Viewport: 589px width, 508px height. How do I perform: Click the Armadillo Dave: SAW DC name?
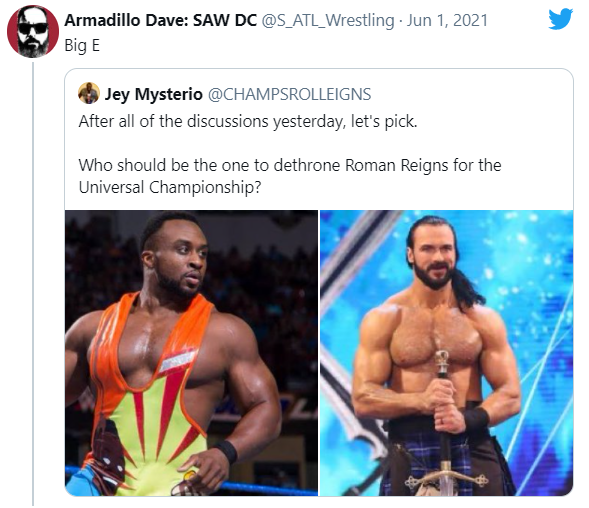pos(160,20)
